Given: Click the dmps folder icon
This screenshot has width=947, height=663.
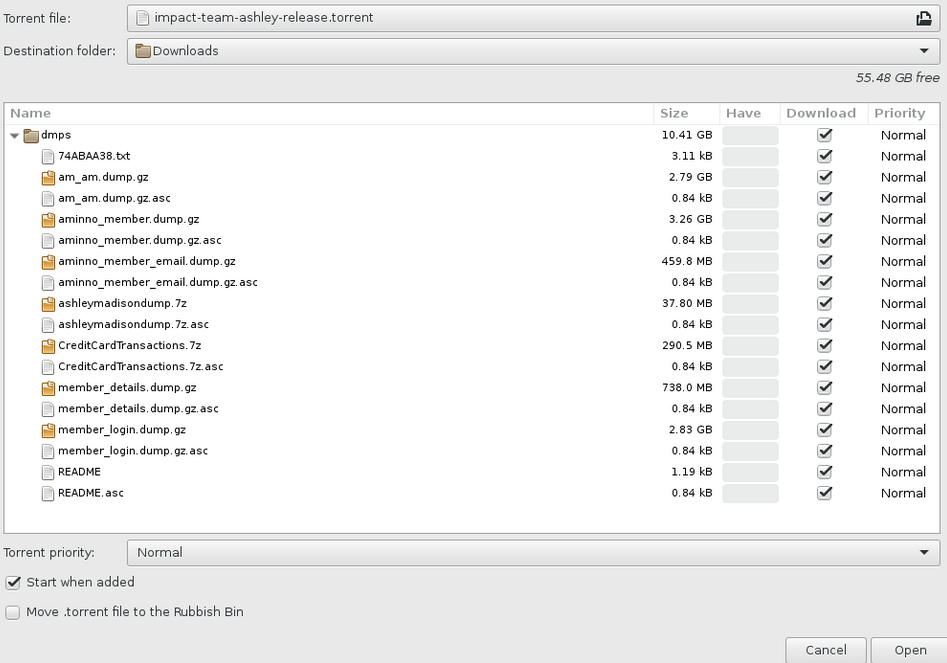Looking at the screenshot, I should point(31,135).
